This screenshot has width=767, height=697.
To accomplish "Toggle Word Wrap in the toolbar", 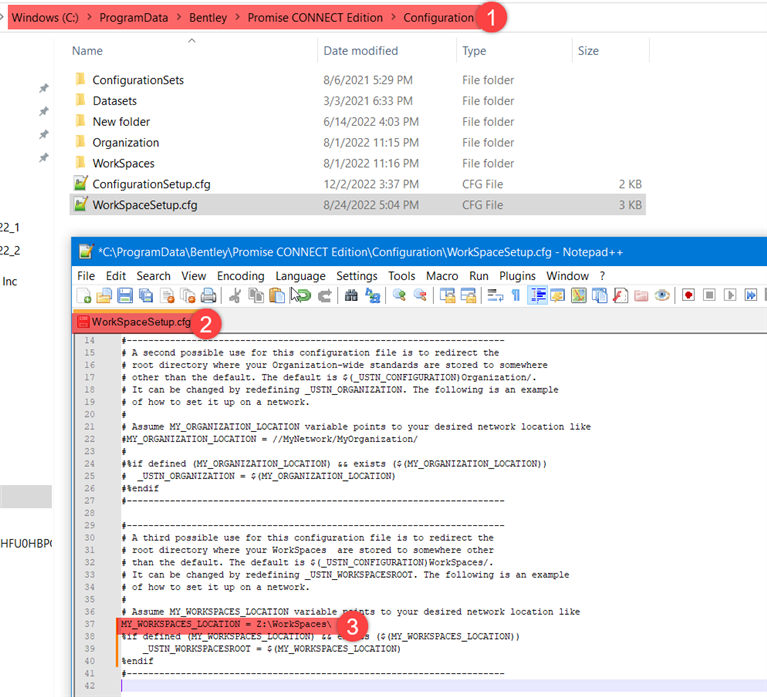I will coord(495,295).
